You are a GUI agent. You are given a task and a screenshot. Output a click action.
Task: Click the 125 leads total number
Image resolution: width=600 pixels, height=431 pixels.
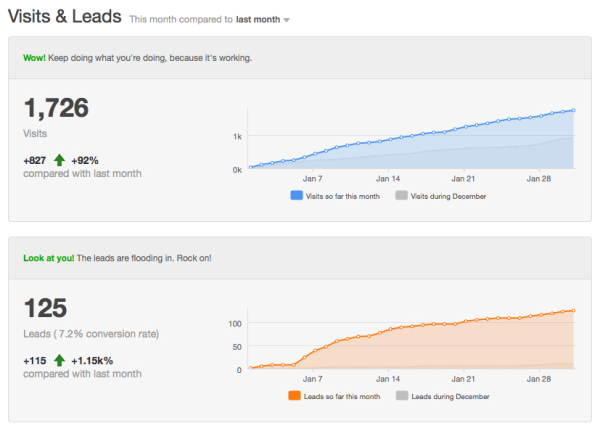pos(44,307)
